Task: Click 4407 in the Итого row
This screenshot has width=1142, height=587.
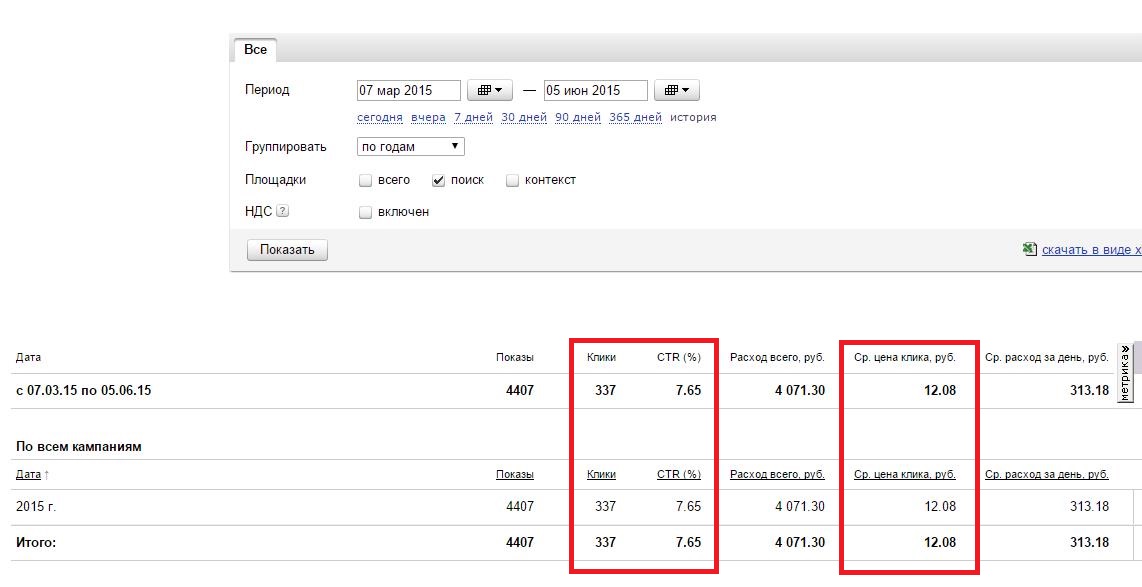Action: click(x=520, y=543)
